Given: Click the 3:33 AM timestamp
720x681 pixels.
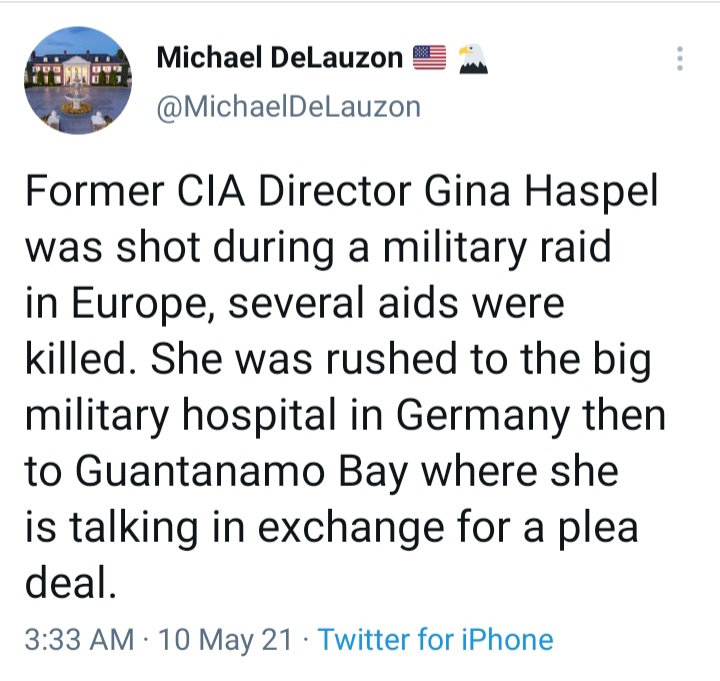Looking at the screenshot, I should (x=79, y=640).
